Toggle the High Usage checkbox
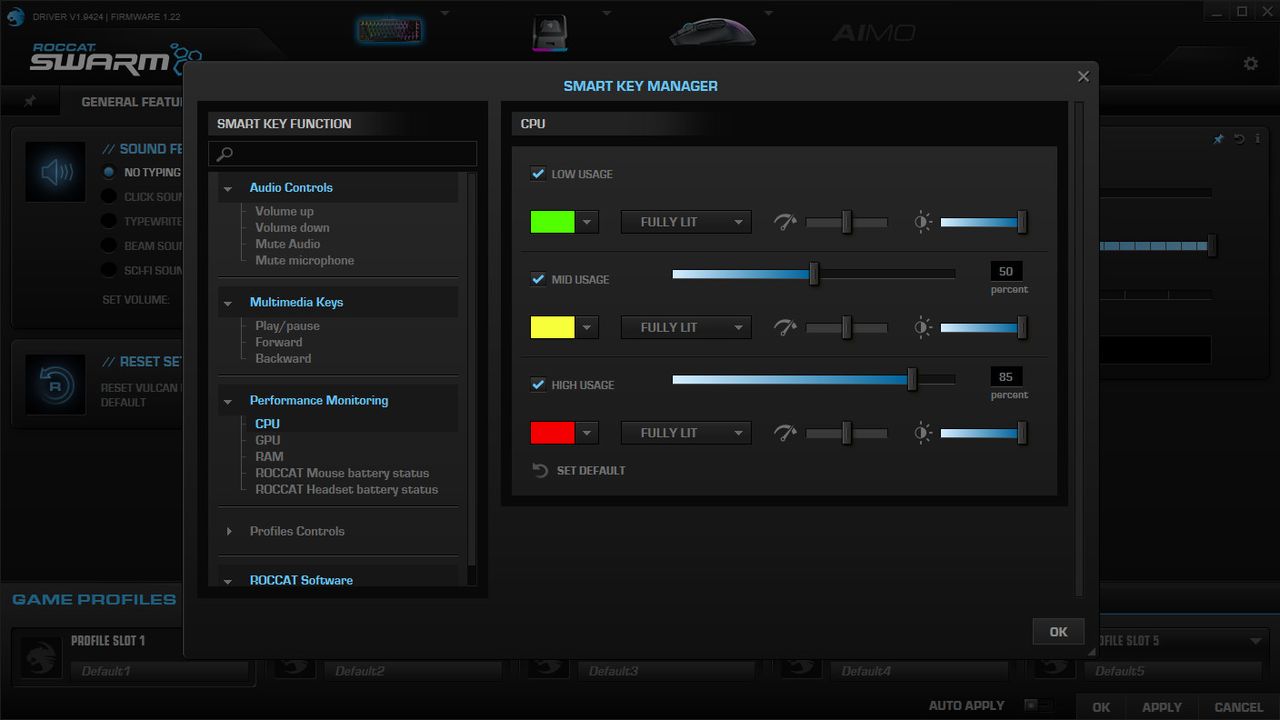 point(538,385)
